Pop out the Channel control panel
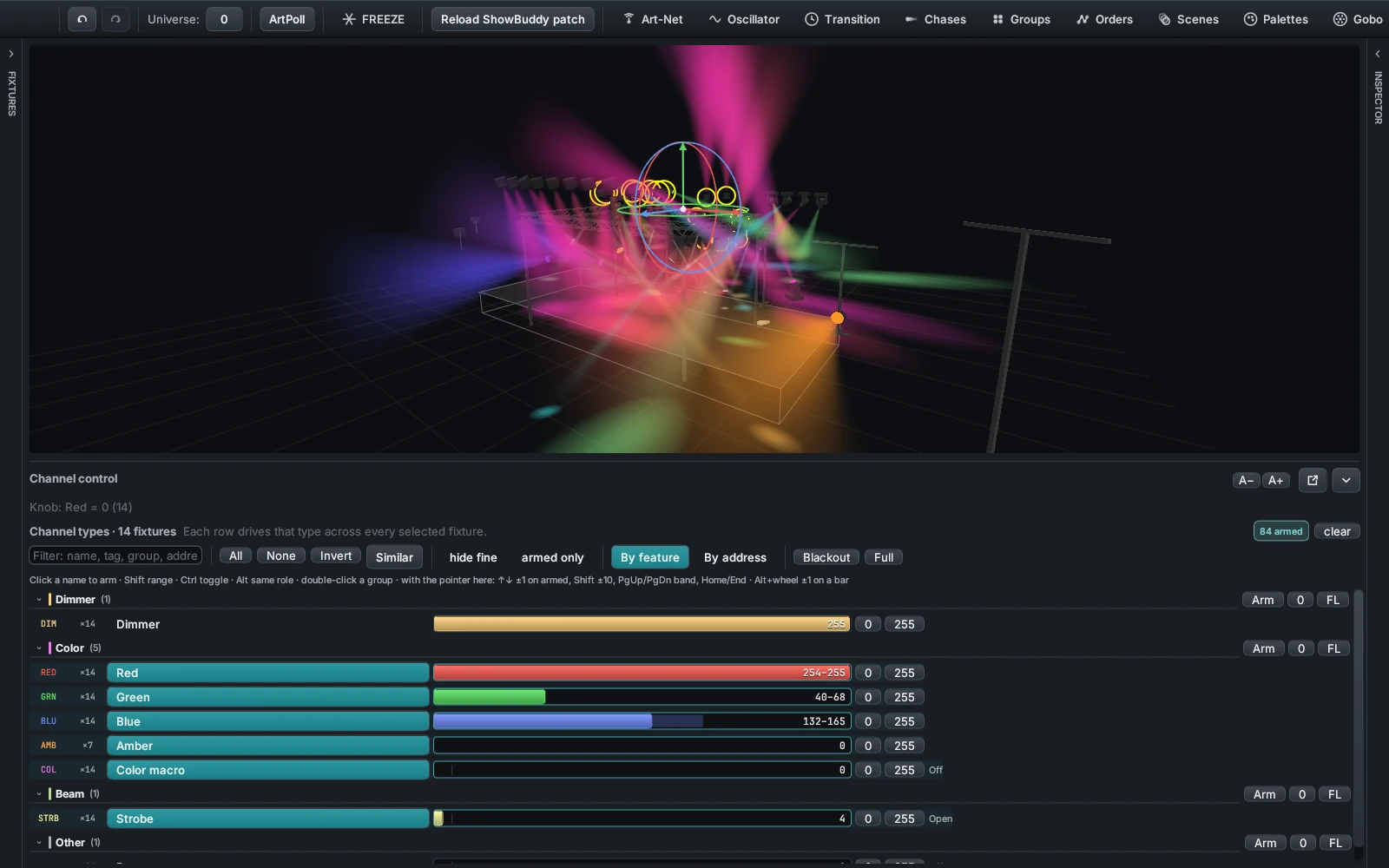 pos(1313,480)
